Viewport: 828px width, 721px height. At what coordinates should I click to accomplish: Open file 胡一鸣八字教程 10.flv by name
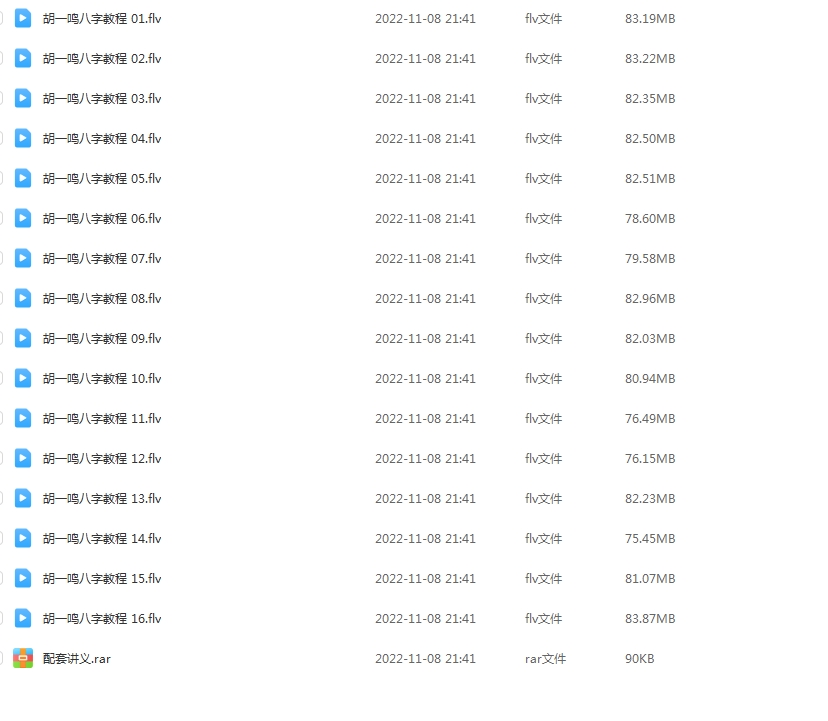[x=102, y=379]
